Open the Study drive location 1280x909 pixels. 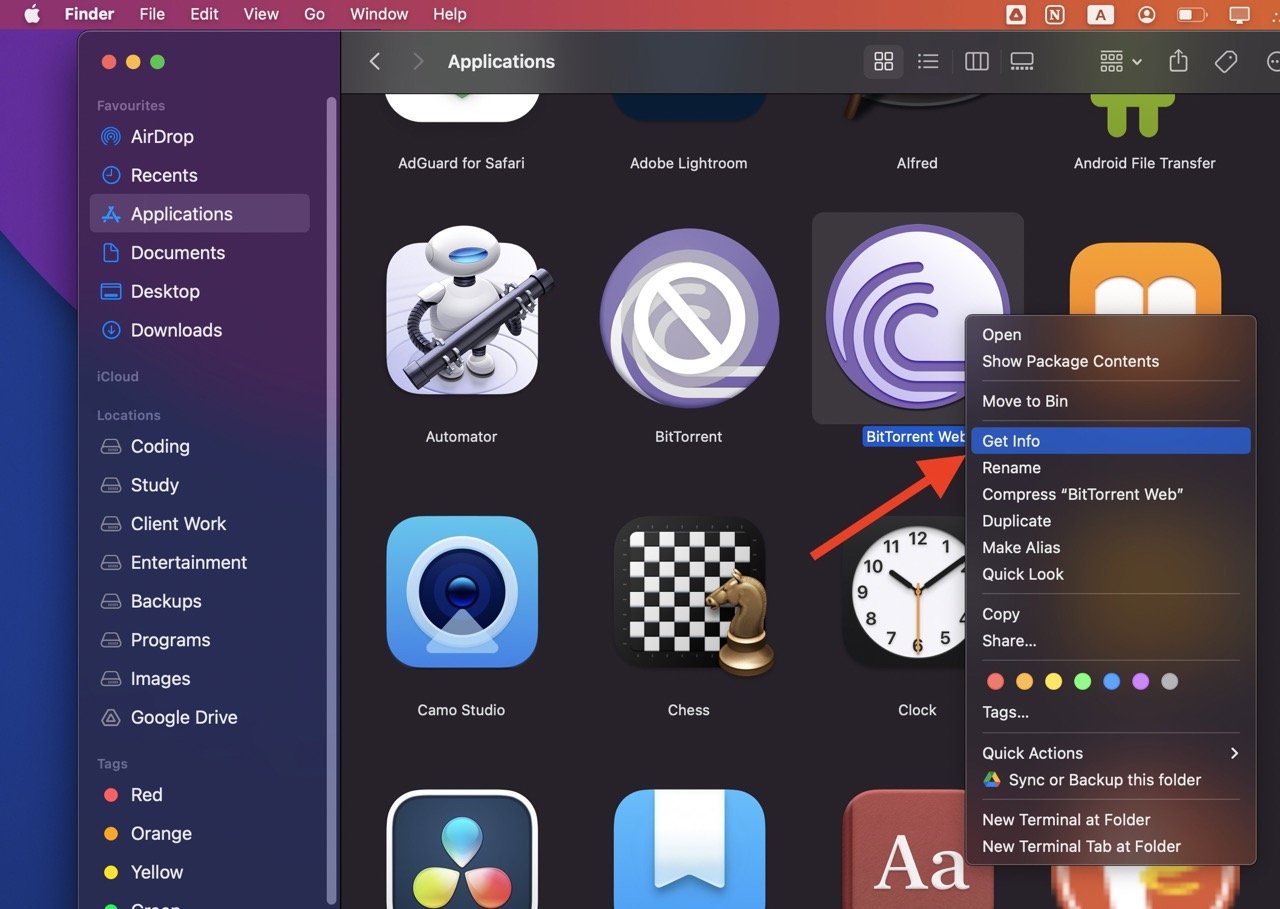click(200, 485)
